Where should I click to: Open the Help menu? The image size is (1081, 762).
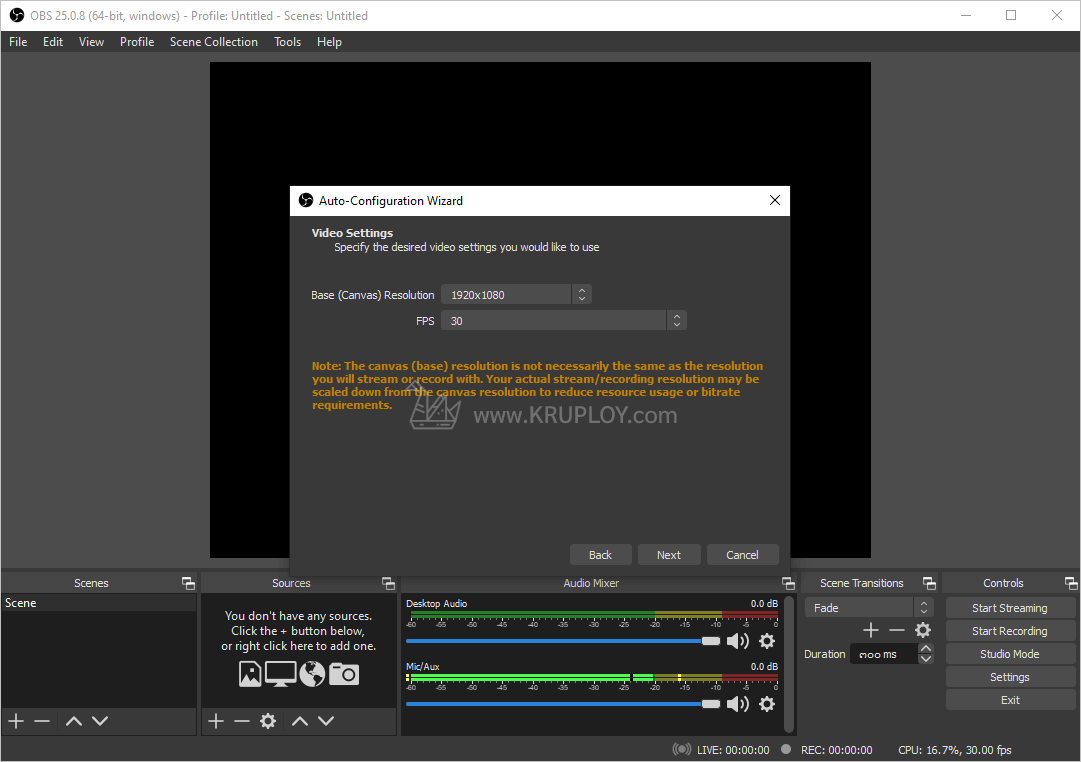point(330,42)
